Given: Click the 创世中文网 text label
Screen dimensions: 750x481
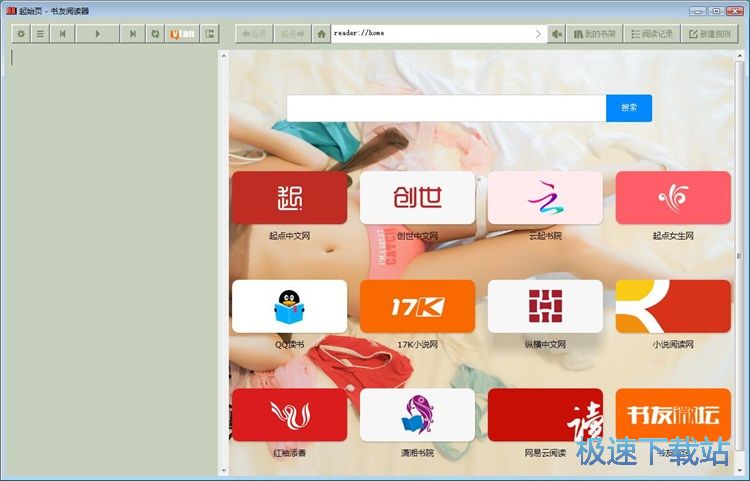Looking at the screenshot, I should 417,236.
